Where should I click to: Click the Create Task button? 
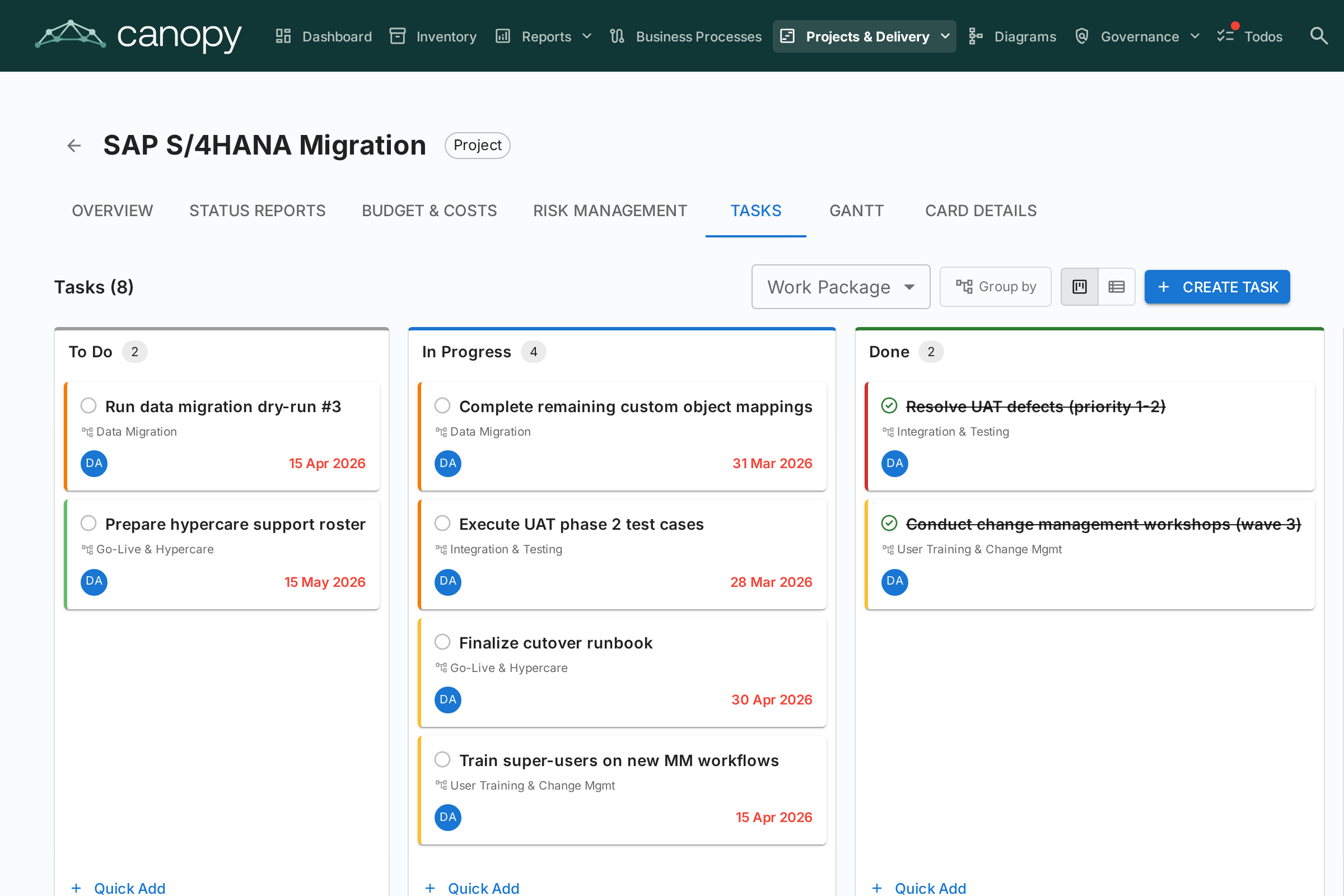1217,287
